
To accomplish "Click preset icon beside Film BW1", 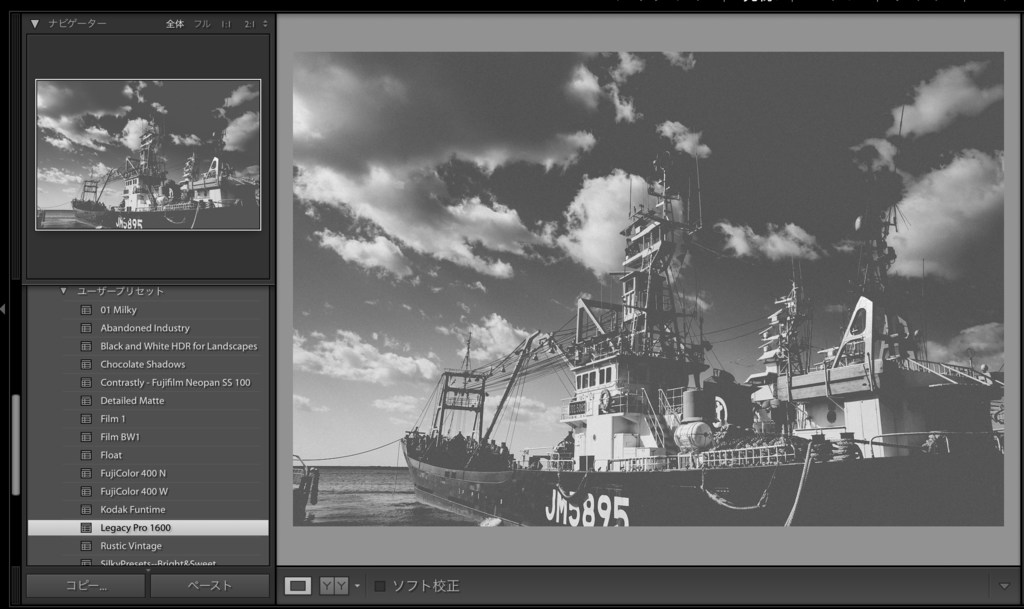I will point(86,437).
